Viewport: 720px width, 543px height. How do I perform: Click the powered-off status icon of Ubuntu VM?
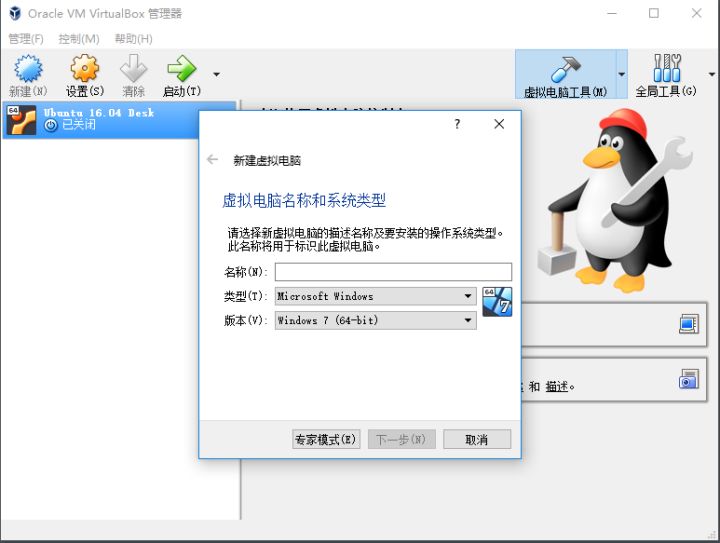(x=51, y=125)
